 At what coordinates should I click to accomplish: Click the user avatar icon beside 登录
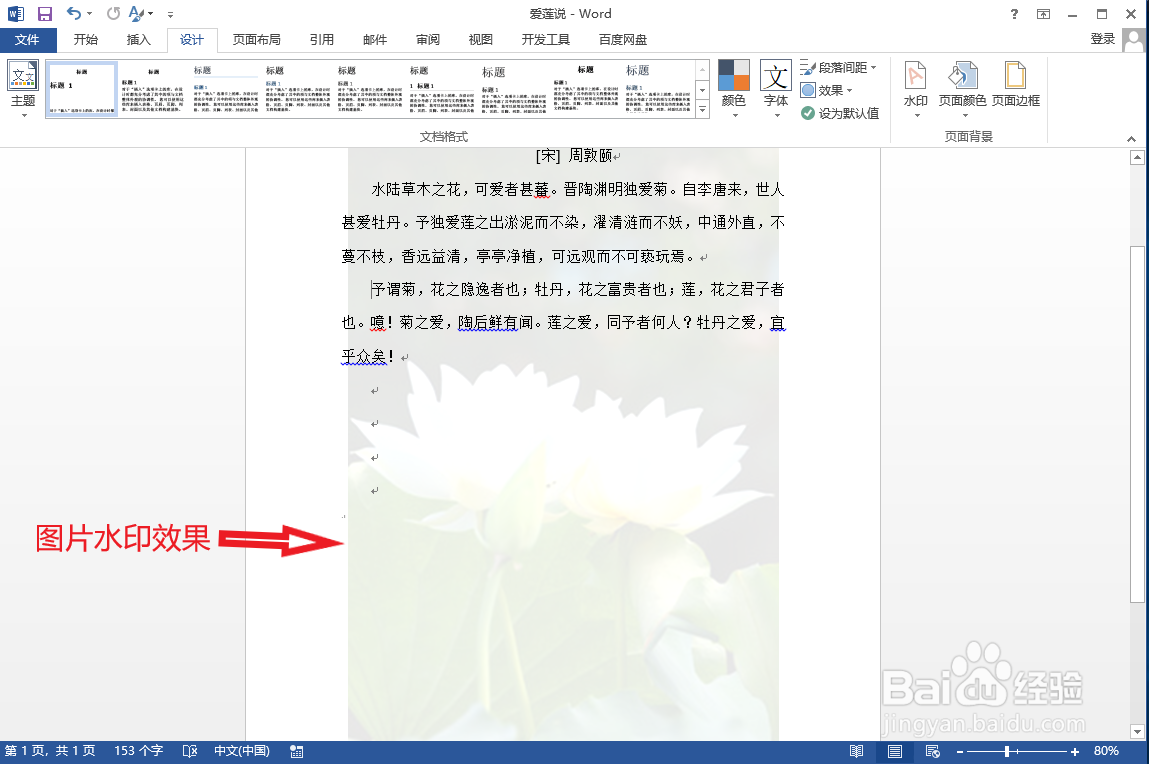point(1134,40)
